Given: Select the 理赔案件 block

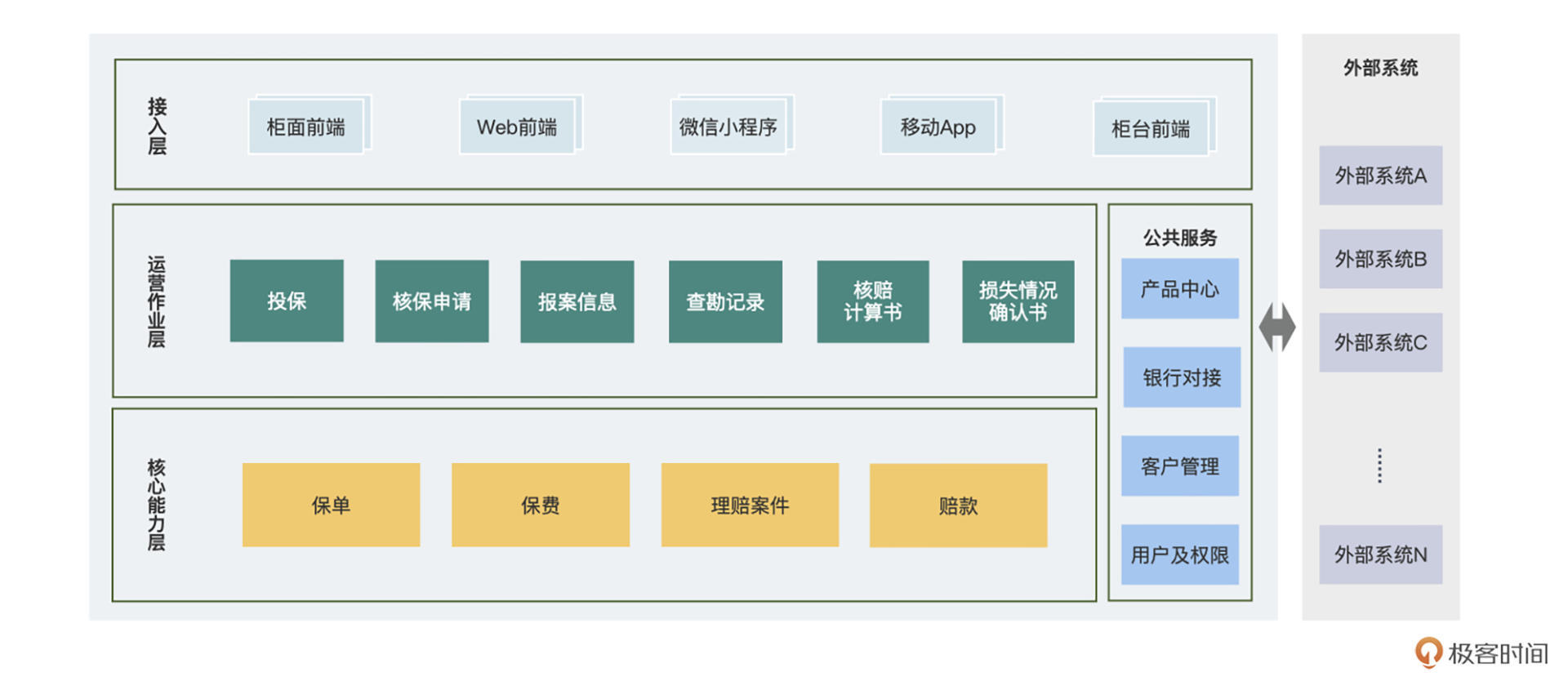Looking at the screenshot, I should coord(750,505).
